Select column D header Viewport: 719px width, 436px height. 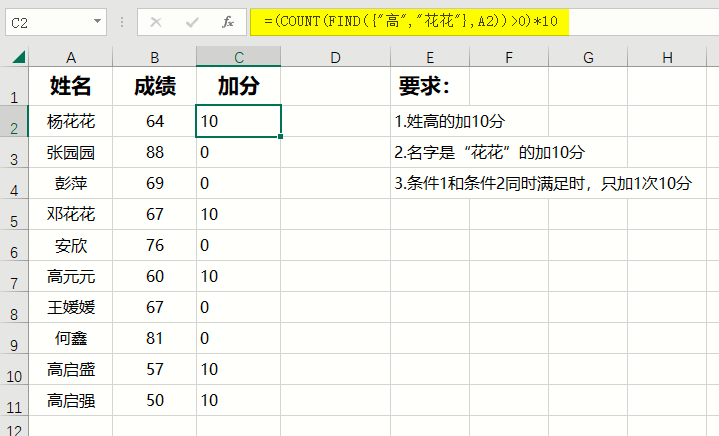coord(336,57)
